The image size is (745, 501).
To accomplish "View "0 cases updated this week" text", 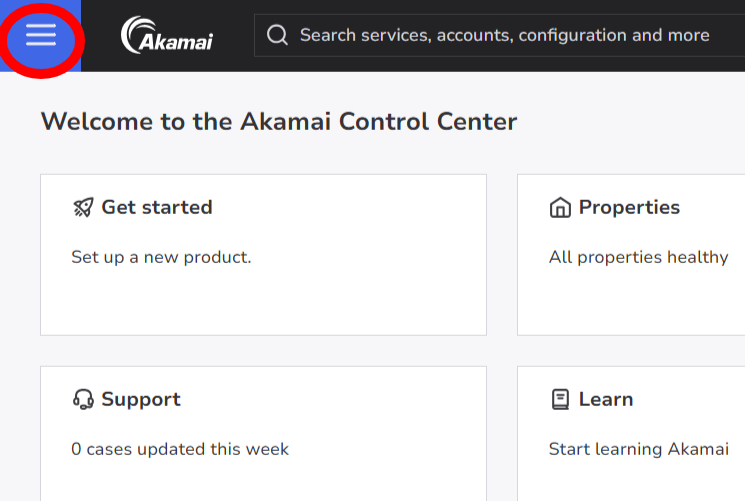I will (x=180, y=449).
